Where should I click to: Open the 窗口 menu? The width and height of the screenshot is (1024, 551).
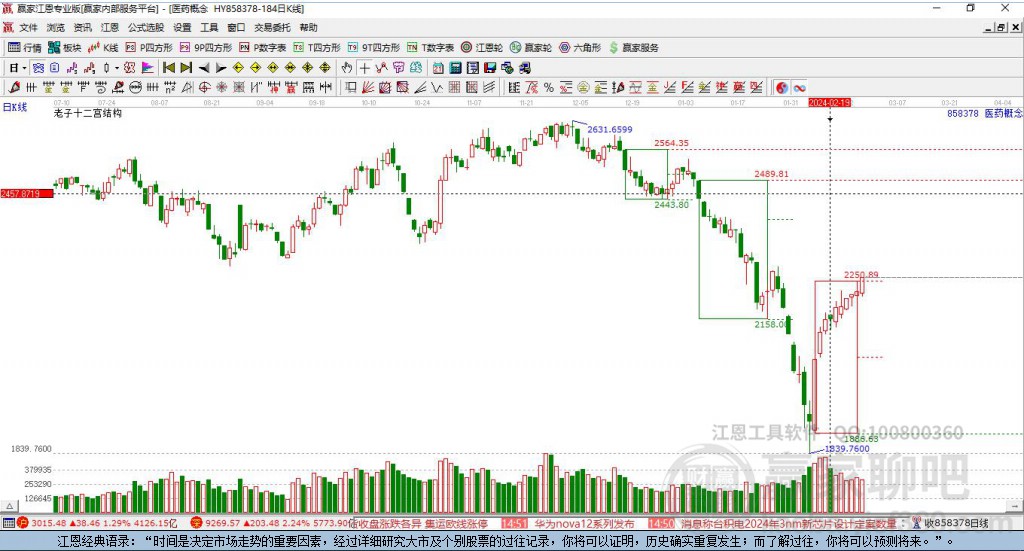point(236,27)
